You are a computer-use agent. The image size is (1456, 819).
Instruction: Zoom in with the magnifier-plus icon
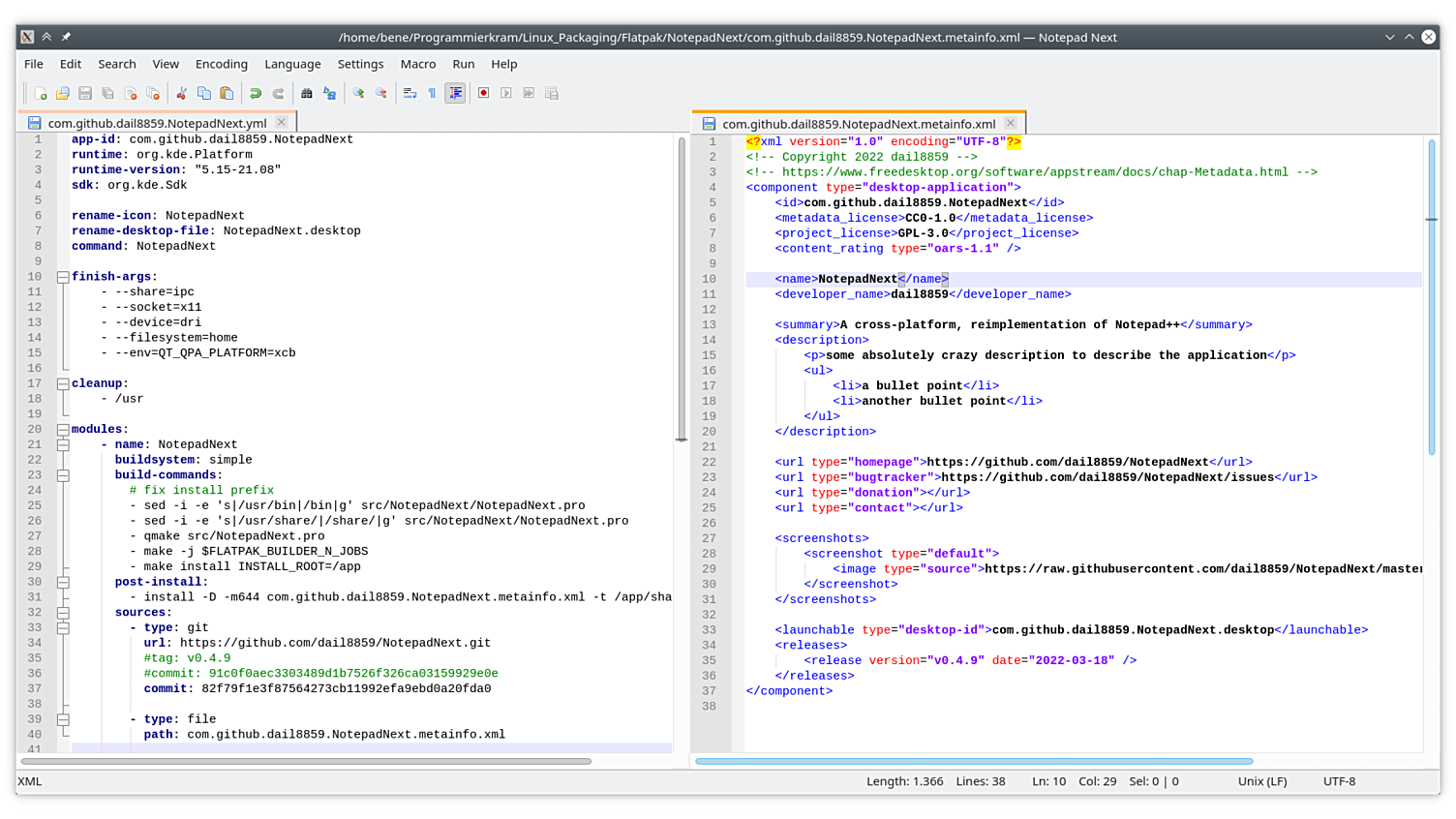point(359,93)
